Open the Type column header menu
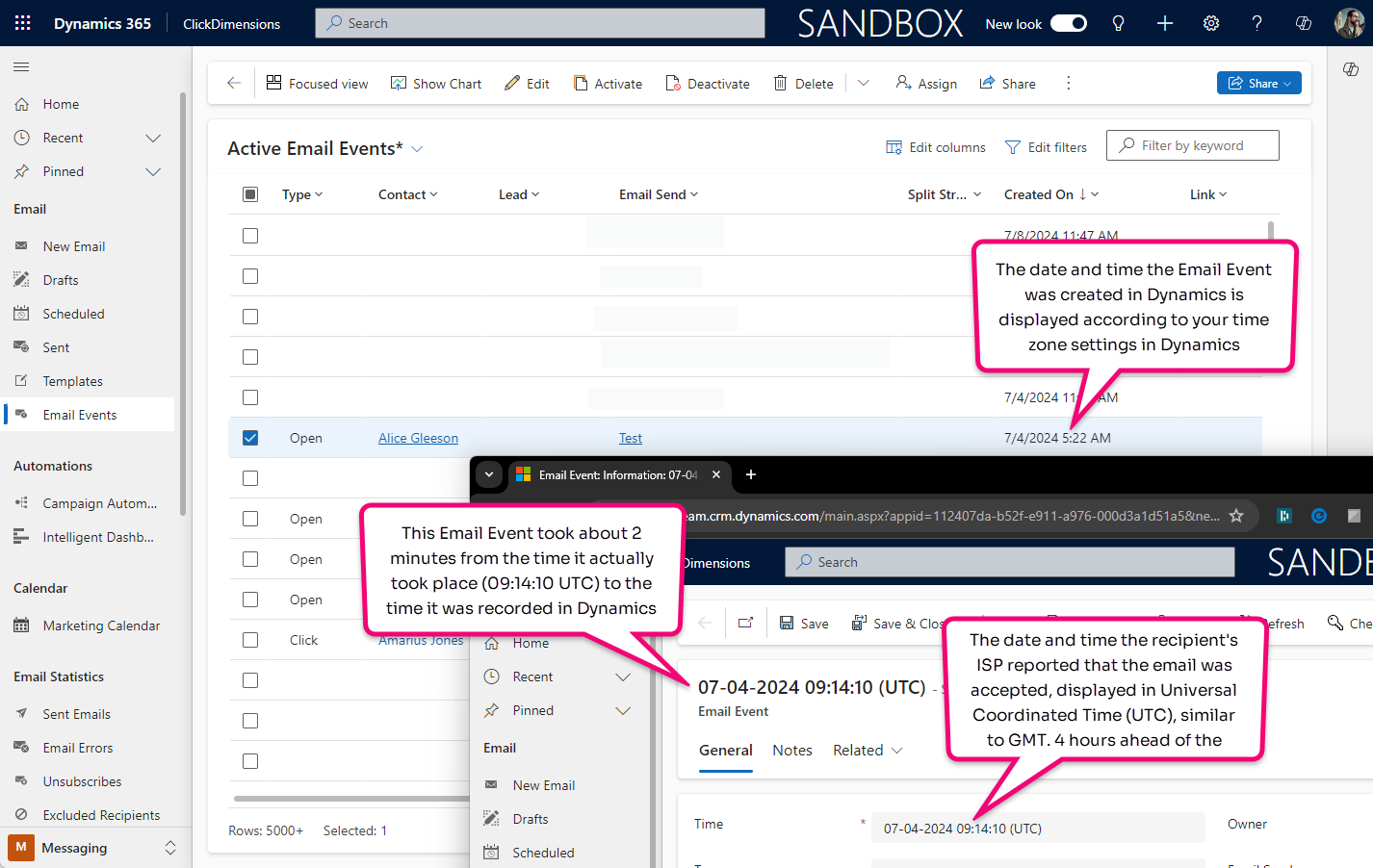 point(302,194)
